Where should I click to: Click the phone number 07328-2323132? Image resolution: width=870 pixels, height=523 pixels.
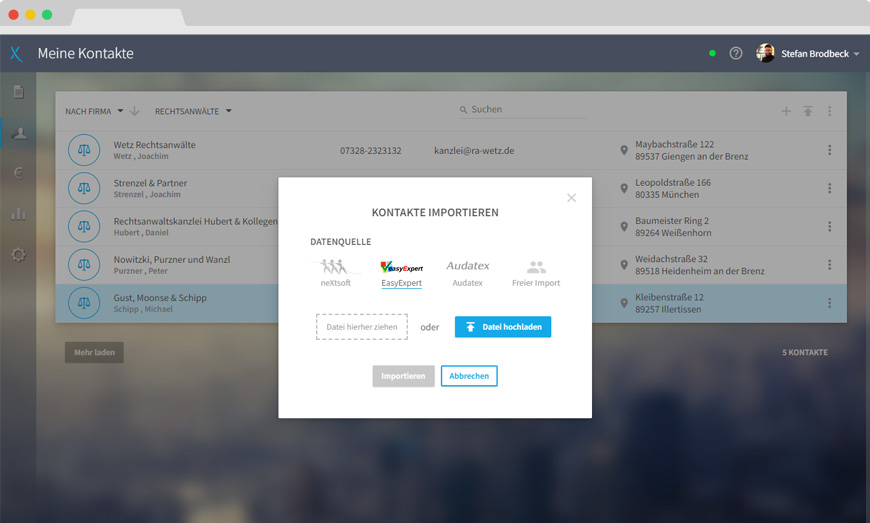371,150
